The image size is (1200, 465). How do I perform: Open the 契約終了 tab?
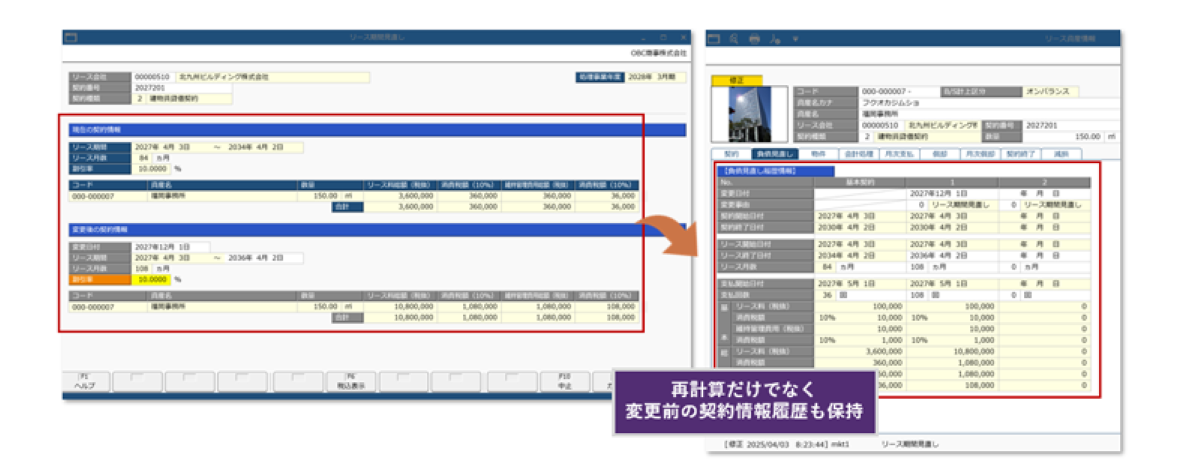pyautogui.click(x=1022, y=154)
